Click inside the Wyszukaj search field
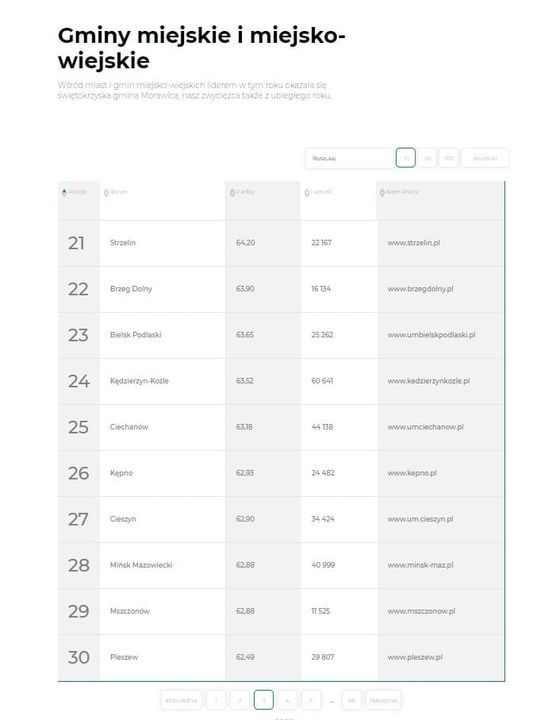The height and width of the screenshot is (720, 537). coord(349,158)
